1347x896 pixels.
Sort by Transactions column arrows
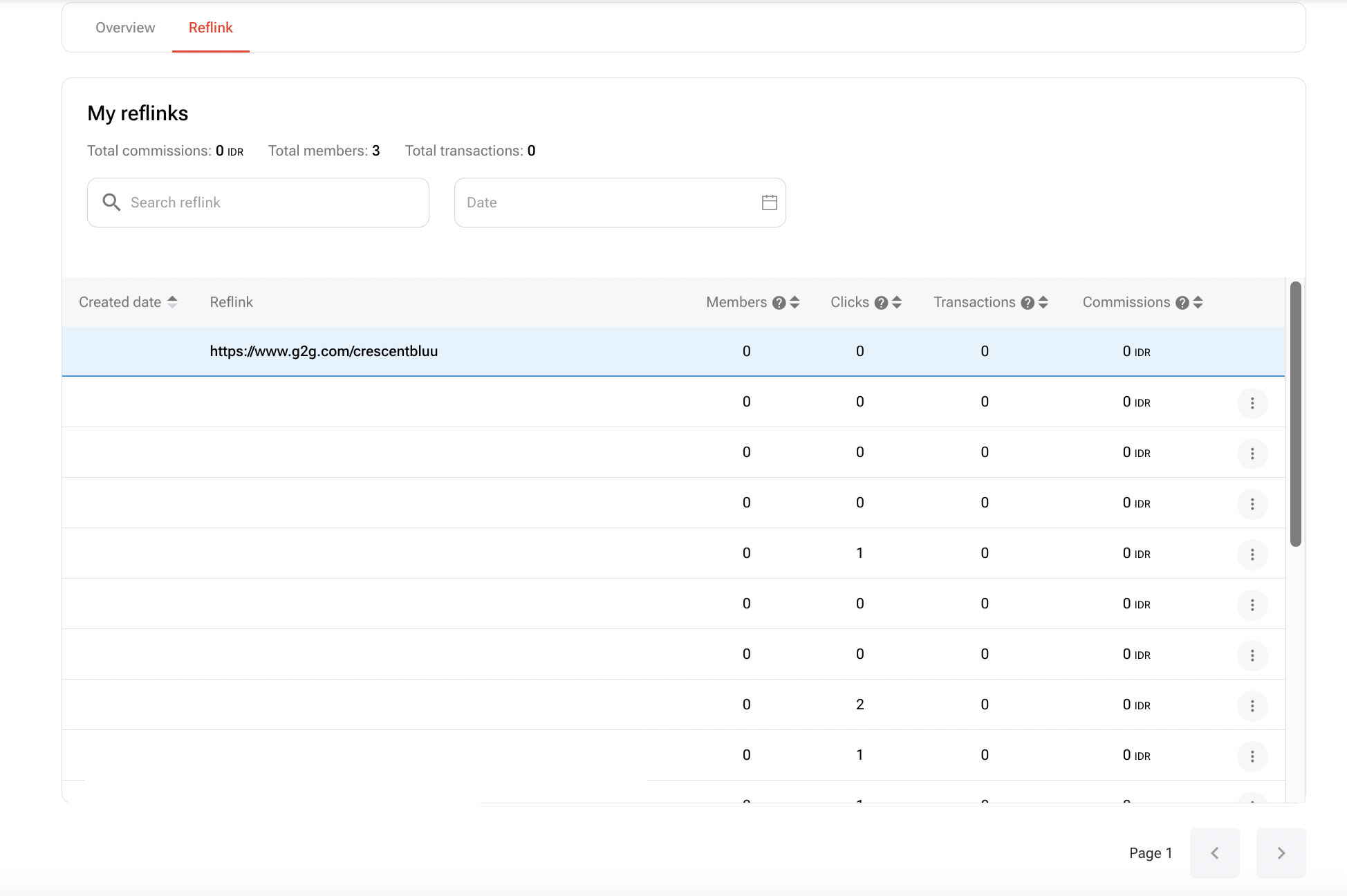pyautogui.click(x=1043, y=302)
